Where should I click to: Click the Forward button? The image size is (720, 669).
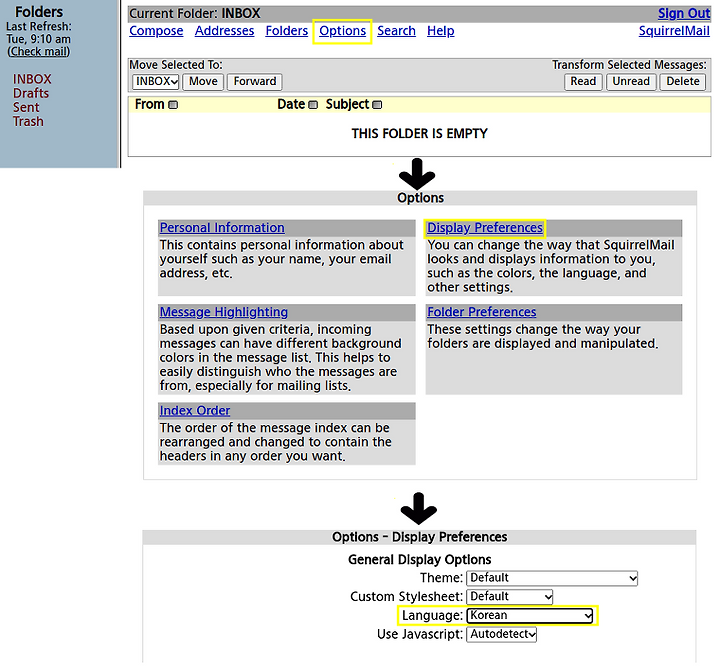255,82
